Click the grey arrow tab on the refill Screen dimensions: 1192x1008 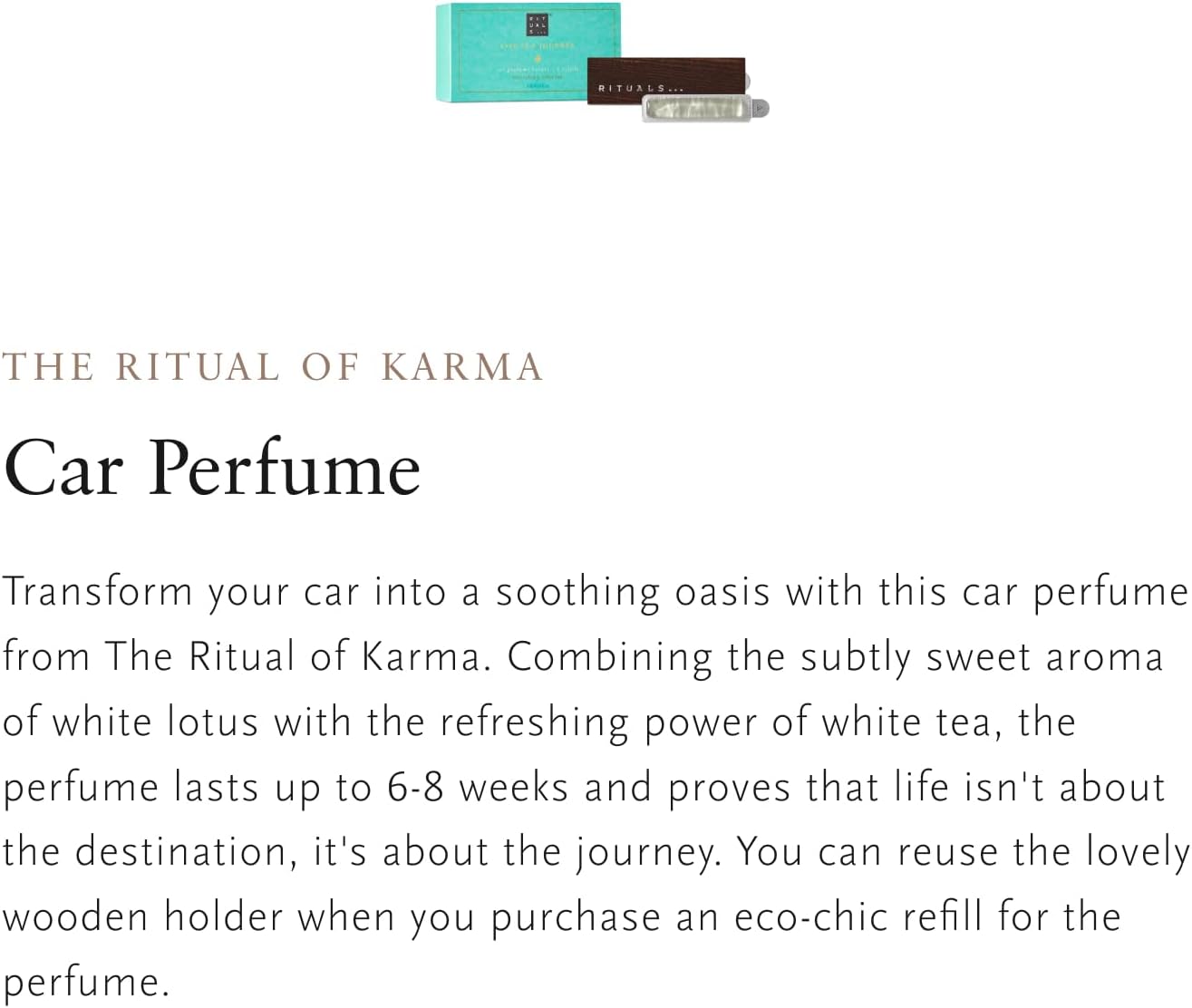coord(761,108)
